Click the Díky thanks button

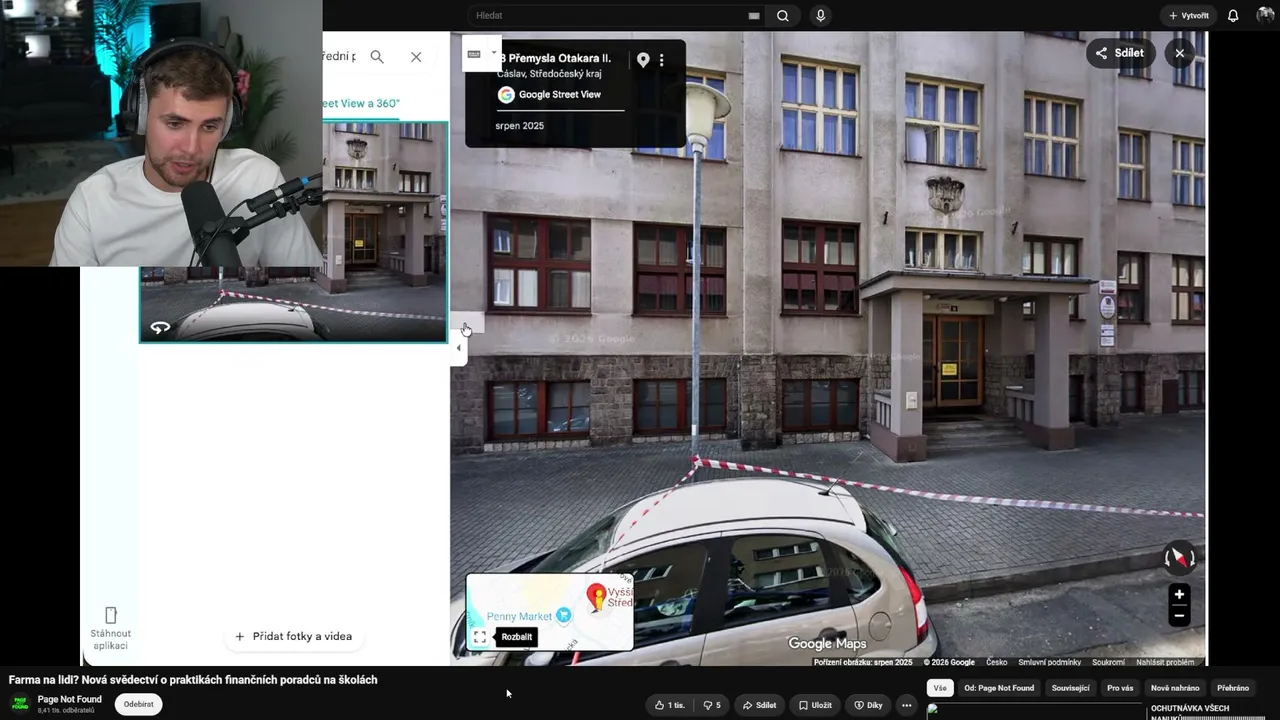click(x=868, y=705)
